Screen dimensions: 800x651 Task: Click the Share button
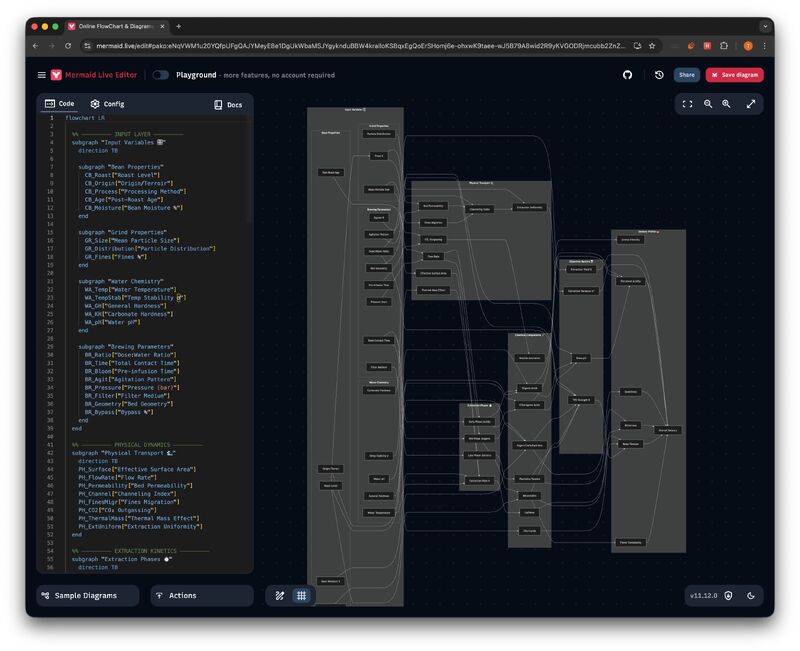pos(686,75)
